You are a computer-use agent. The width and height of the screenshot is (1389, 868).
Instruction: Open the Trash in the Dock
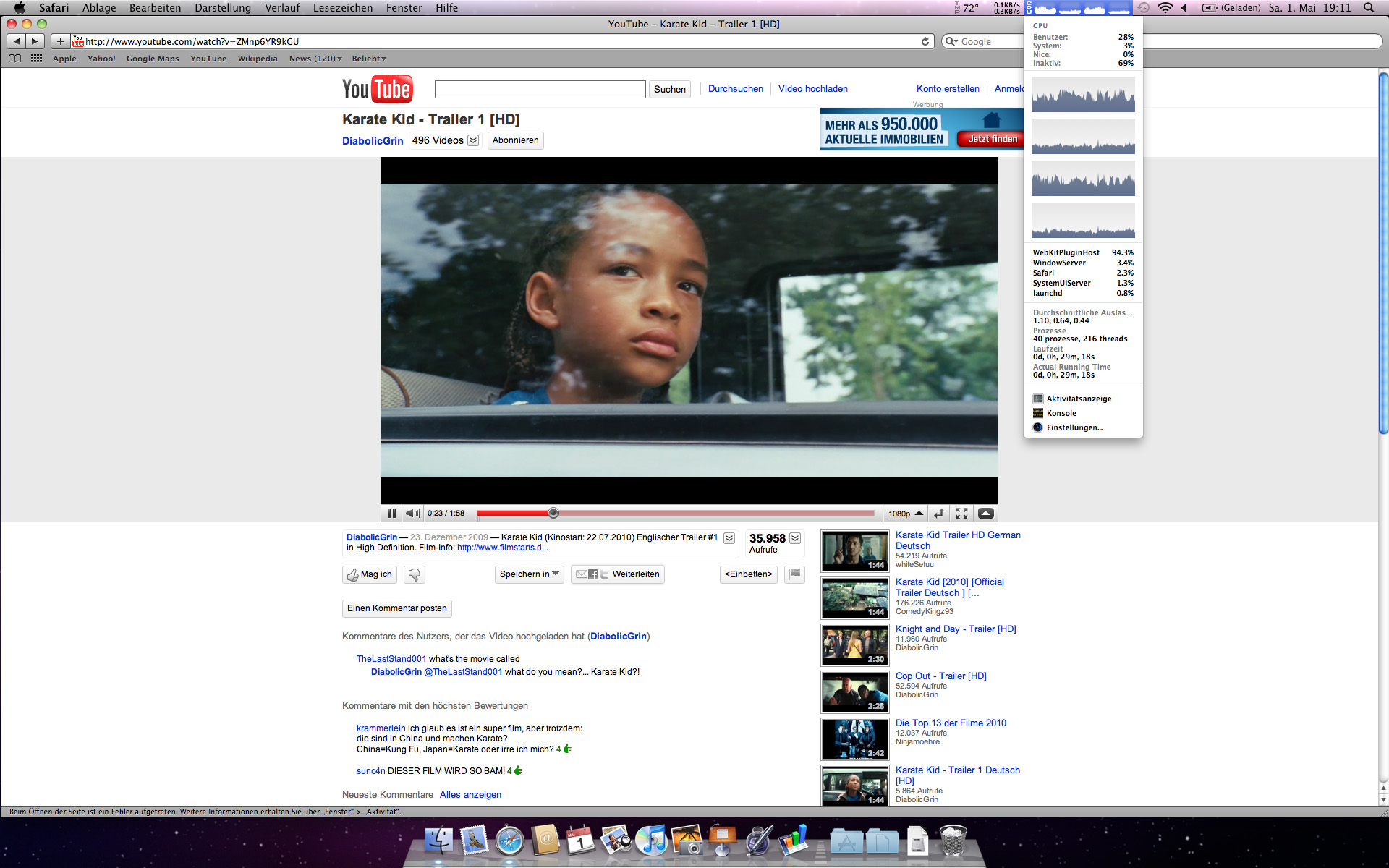point(953,841)
